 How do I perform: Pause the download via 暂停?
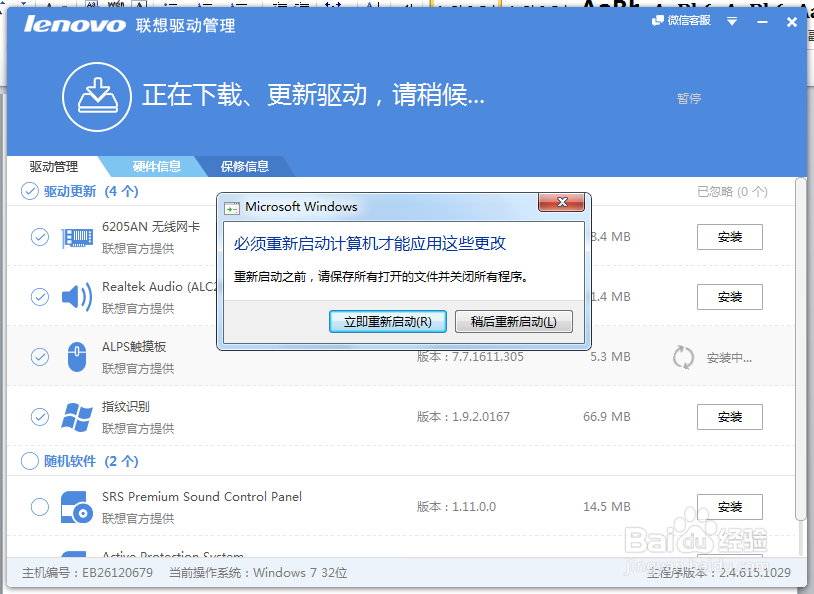coord(689,98)
